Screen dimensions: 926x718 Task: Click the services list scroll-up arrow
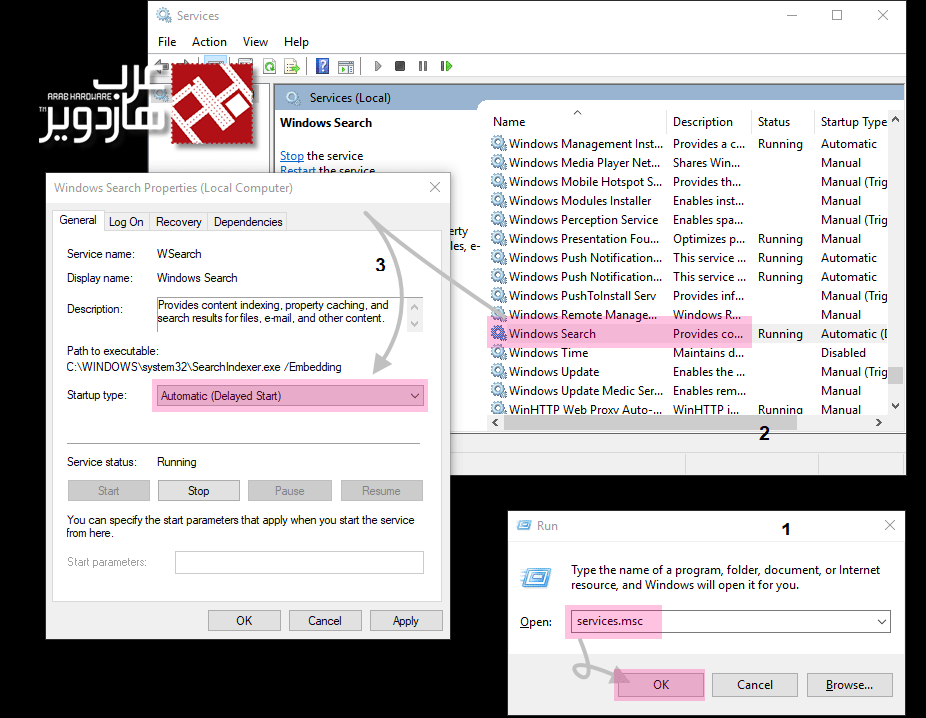(x=895, y=120)
